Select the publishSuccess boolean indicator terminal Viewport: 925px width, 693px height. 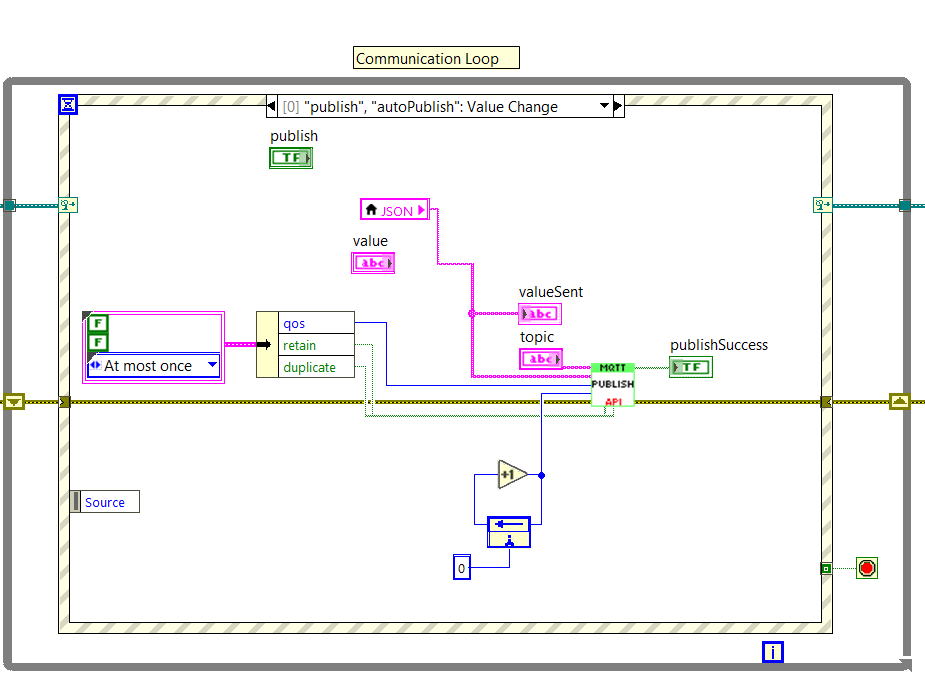pyautogui.click(x=691, y=367)
